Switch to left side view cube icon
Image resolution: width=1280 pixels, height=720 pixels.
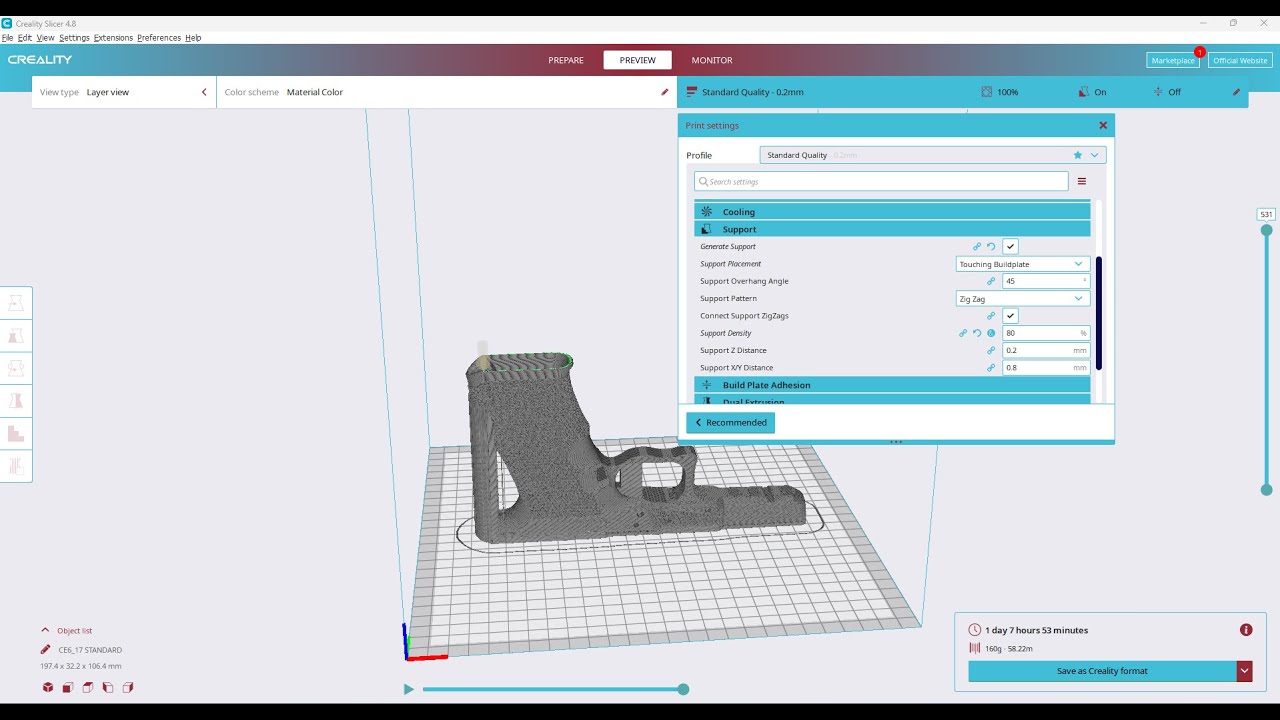click(108, 687)
